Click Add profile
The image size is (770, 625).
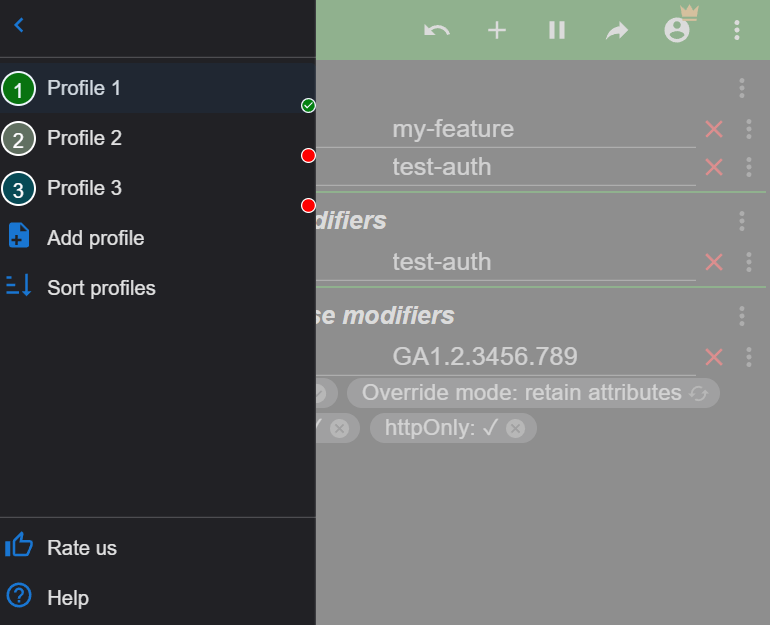95,238
